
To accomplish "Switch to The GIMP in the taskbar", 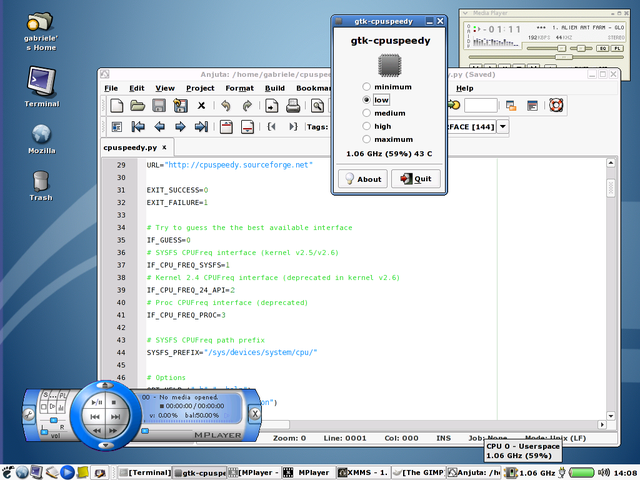I will (418, 473).
